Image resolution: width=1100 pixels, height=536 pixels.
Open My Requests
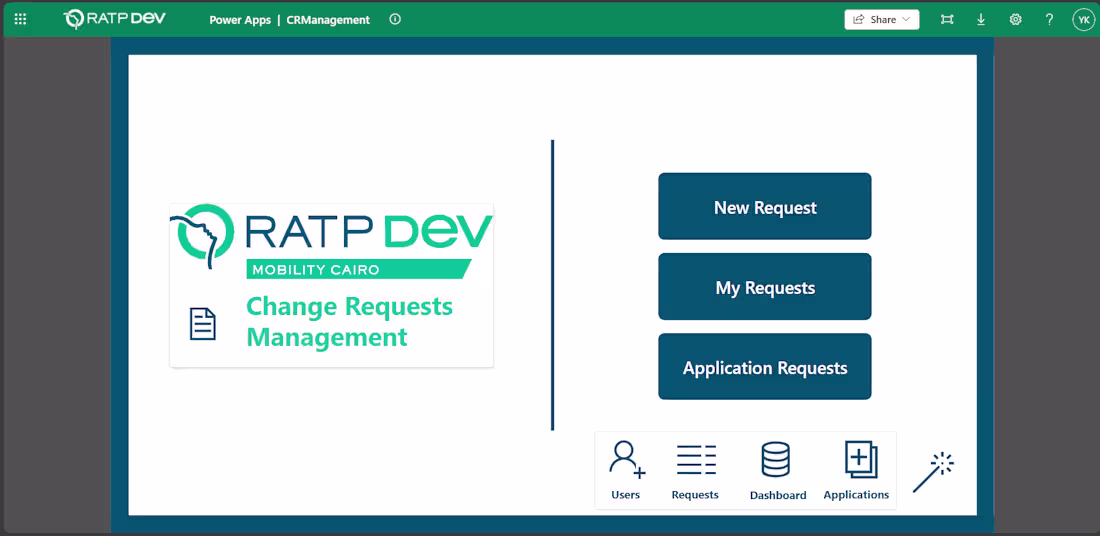pos(765,286)
